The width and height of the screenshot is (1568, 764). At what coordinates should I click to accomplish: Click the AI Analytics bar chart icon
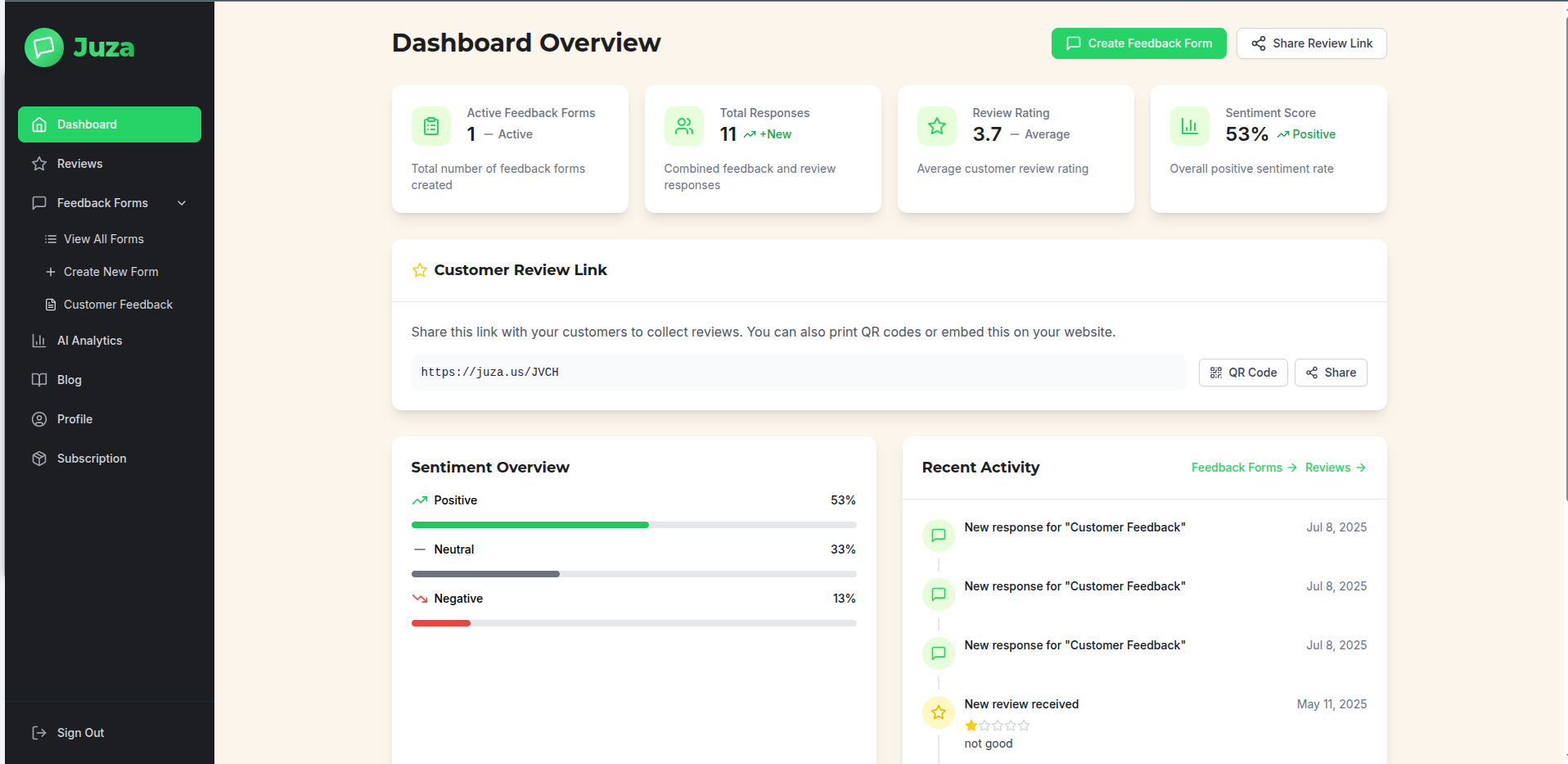(39, 341)
